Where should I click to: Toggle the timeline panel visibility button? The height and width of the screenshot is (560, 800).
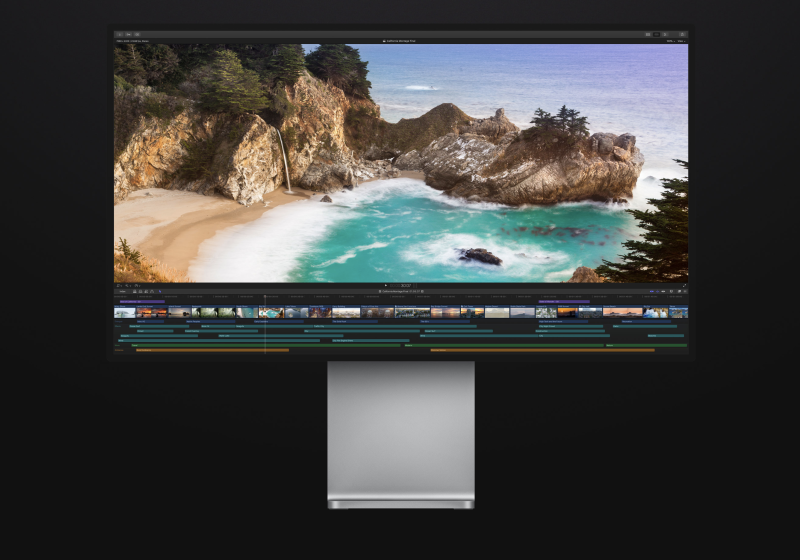[x=659, y=34]
